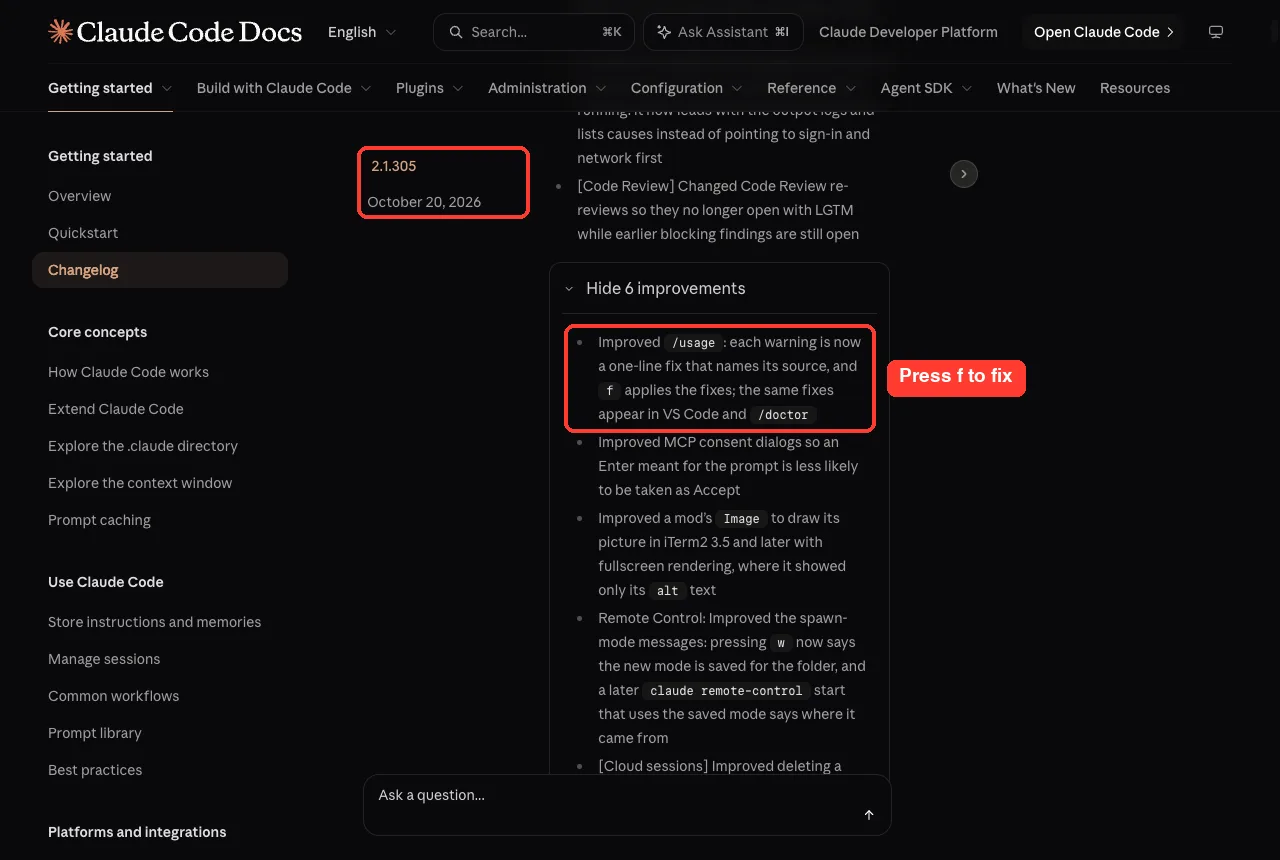Click the Claude Code Docs logo

point(175,32)
